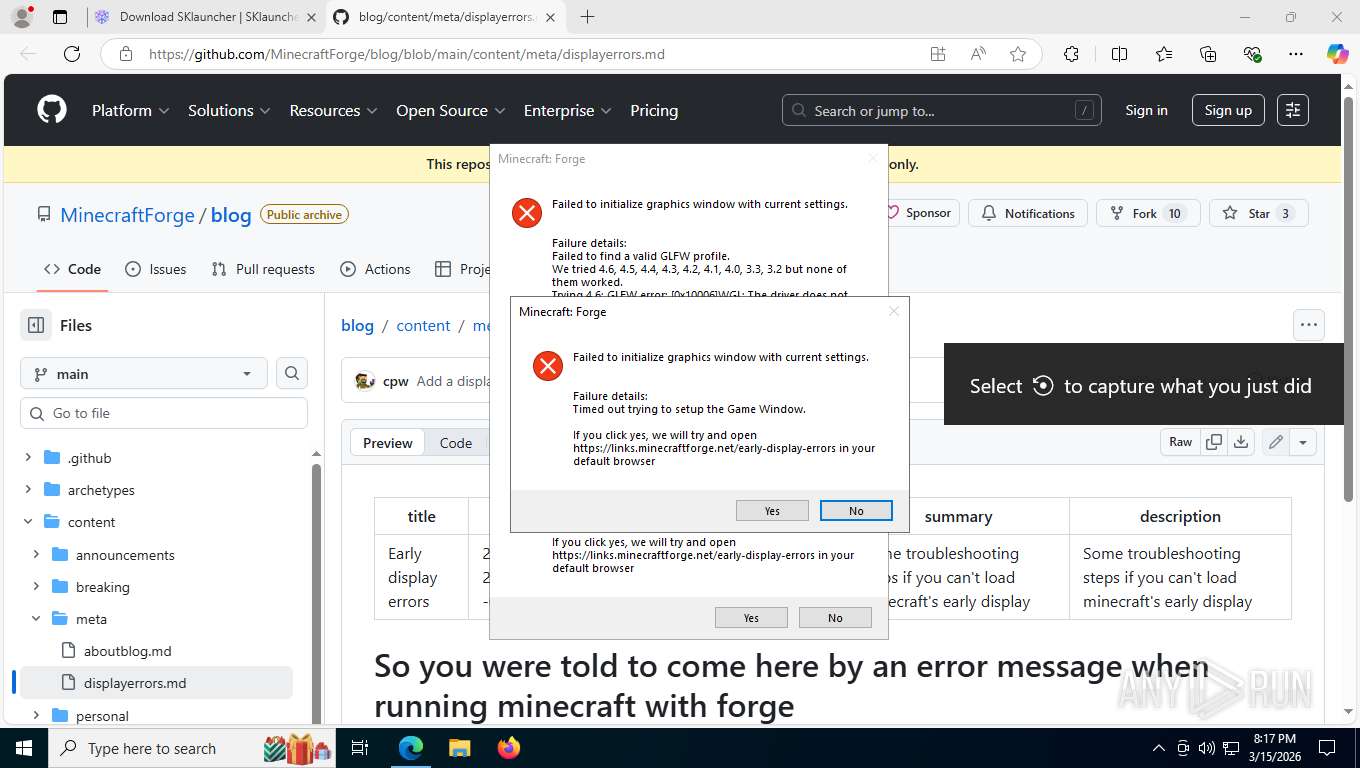This screenshot has height=768, width=1360.
Task: Open aboutblog.md in file tree
Action: click(x=128, y=651)
